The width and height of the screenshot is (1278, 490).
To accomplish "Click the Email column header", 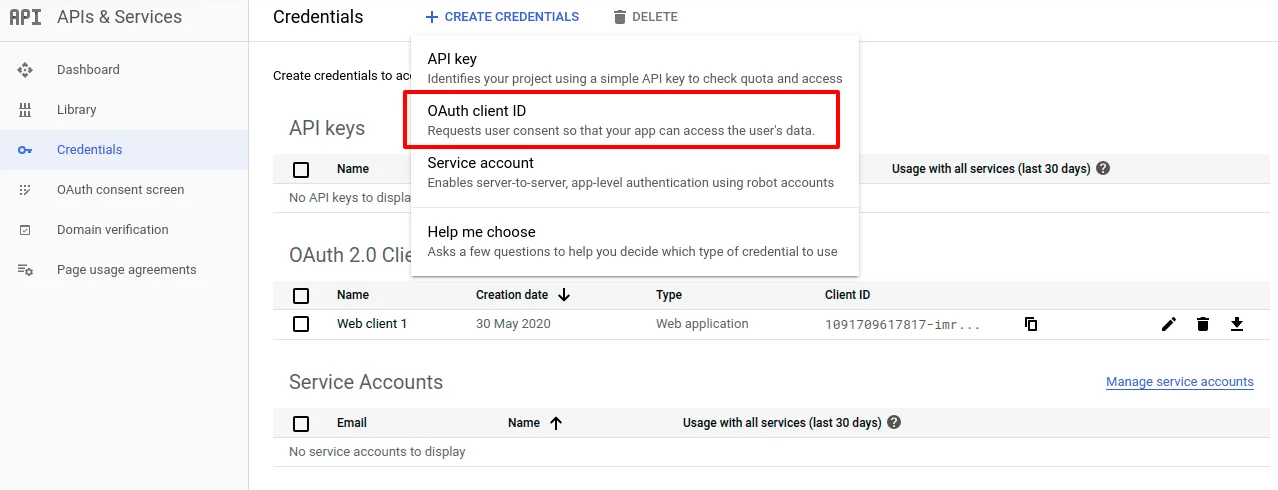I will tap(352, 423).
